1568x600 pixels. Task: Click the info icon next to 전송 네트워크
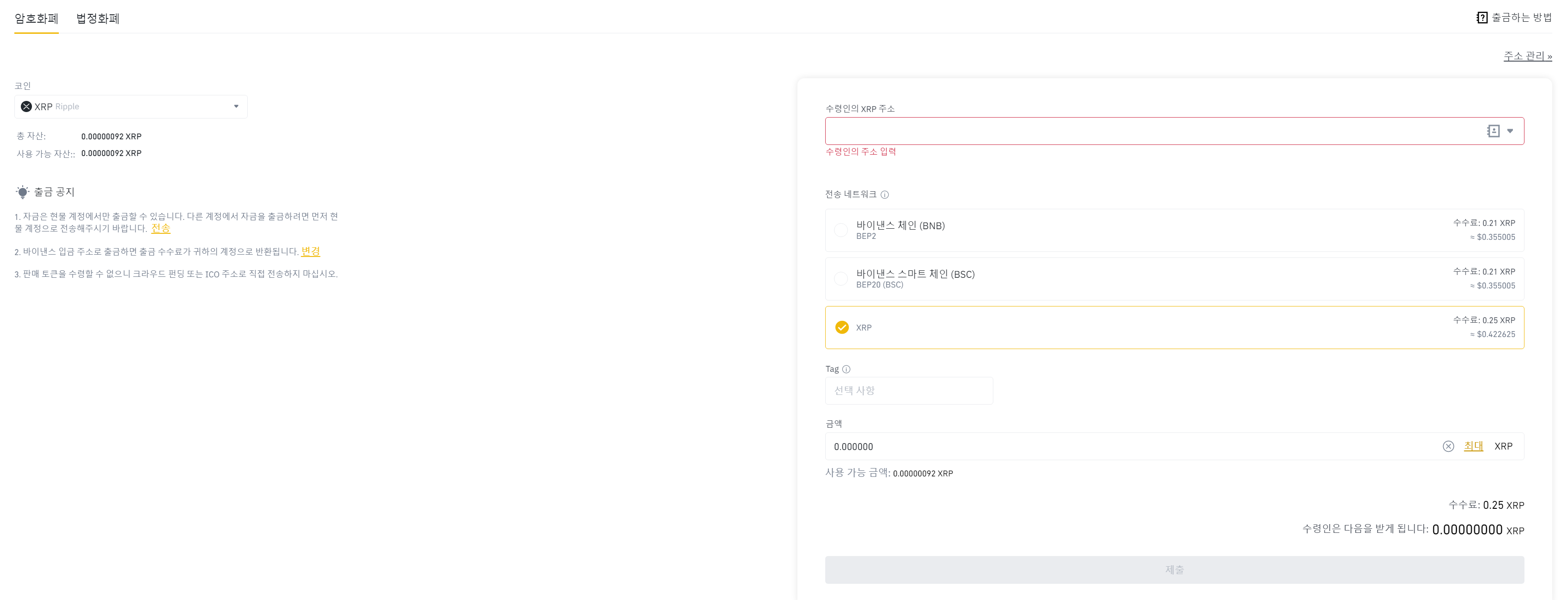pos(884,195)
